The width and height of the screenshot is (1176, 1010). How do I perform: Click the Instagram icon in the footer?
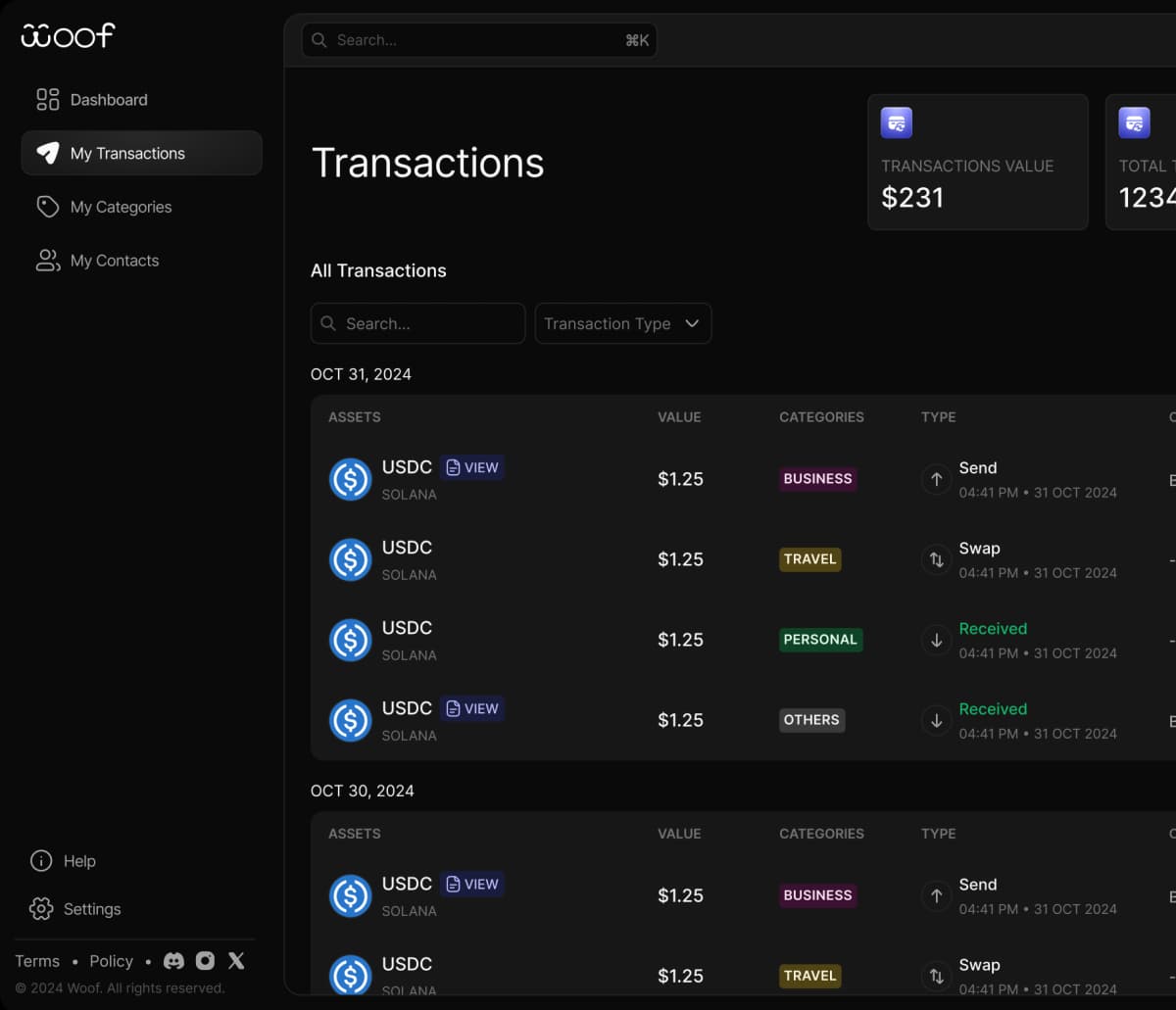[205, 961]
